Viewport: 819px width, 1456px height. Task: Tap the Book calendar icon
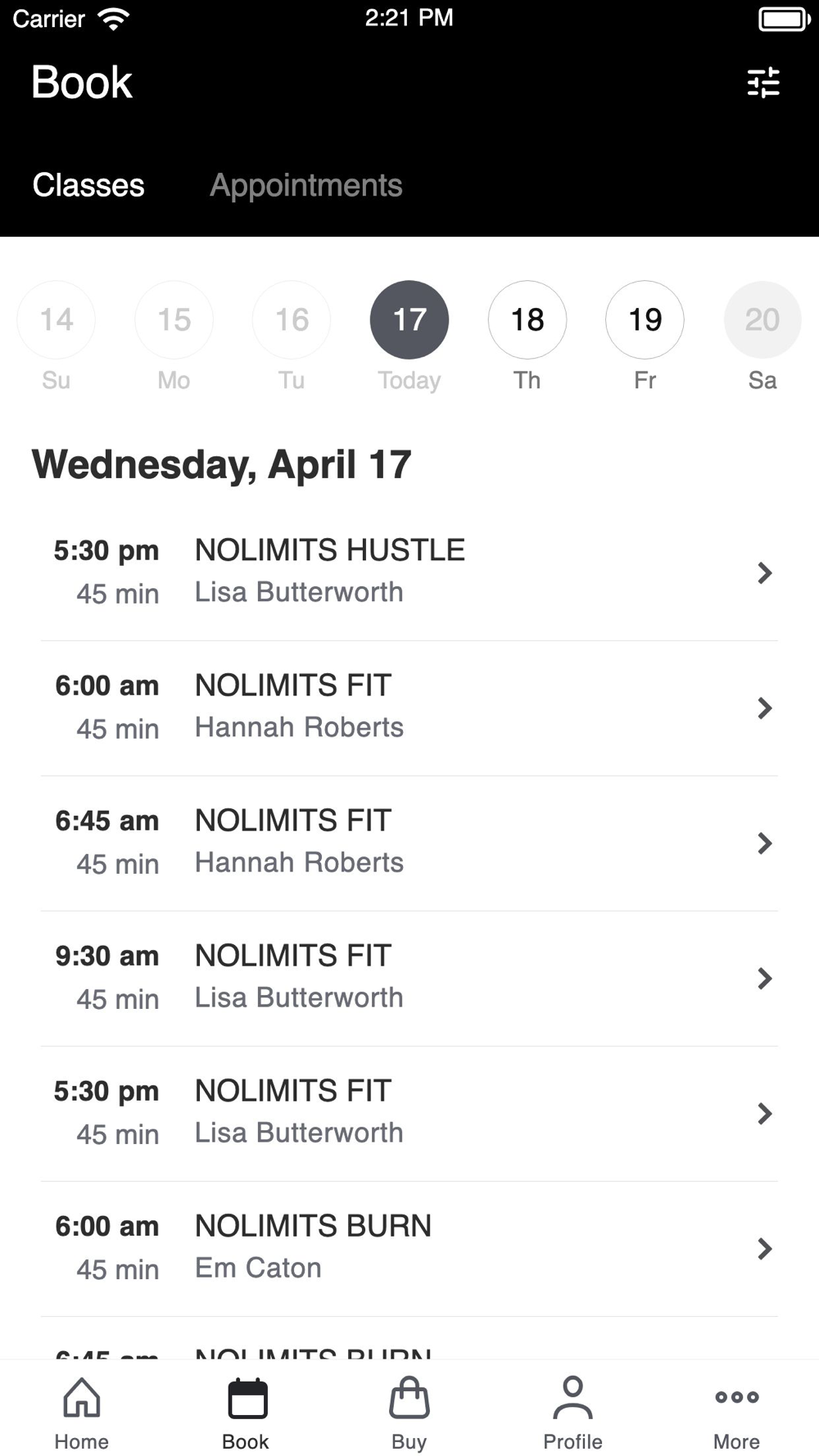(247, 1398)
